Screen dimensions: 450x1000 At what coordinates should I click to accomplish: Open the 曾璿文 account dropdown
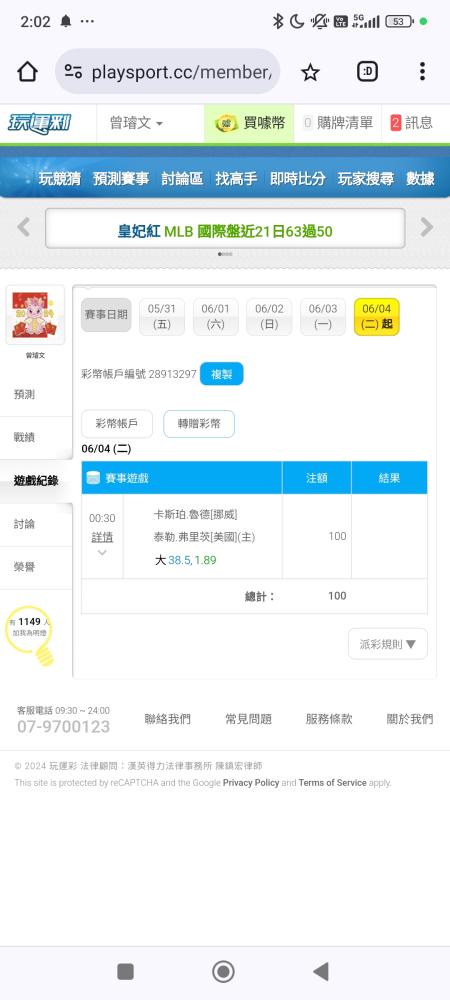click(x=136, y=123)
